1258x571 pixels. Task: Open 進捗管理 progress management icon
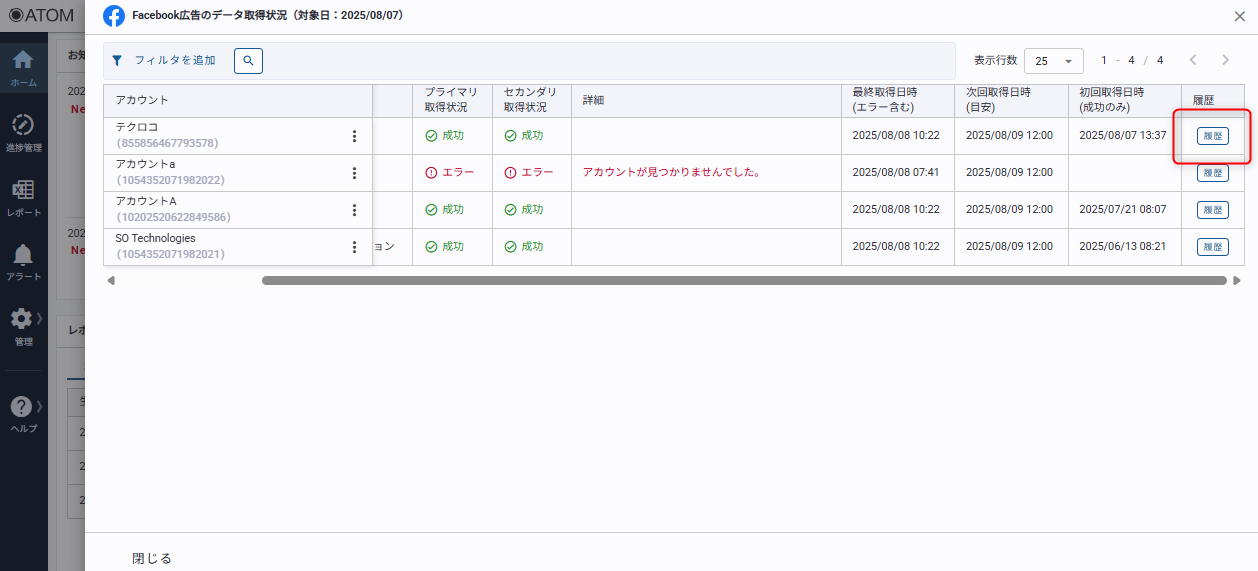[x=23, y=125]
